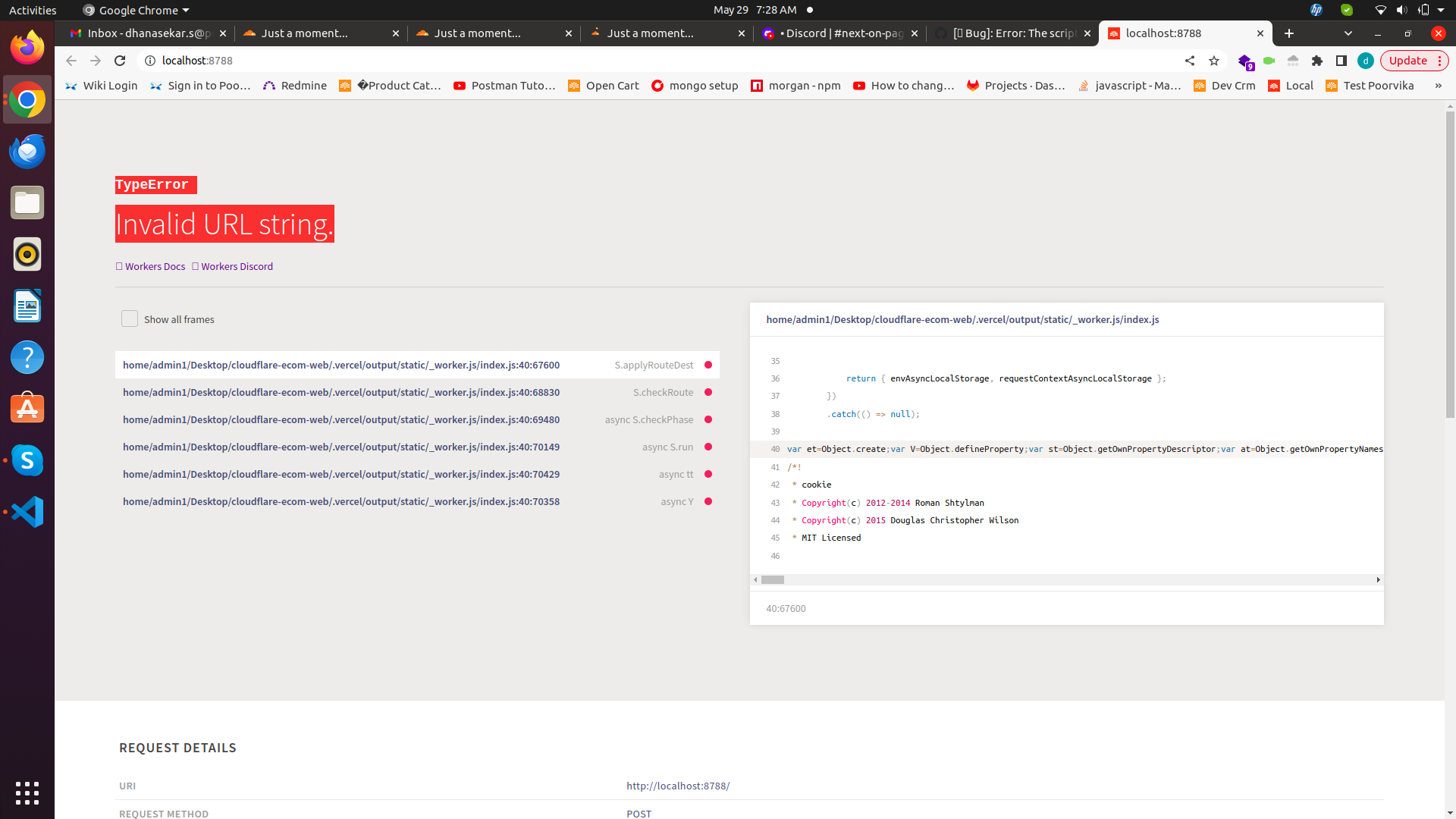This screenshot has width=1456, height=819.
Task: Open the Chrome extensions puzzle icon
Action: point(1317,61)
